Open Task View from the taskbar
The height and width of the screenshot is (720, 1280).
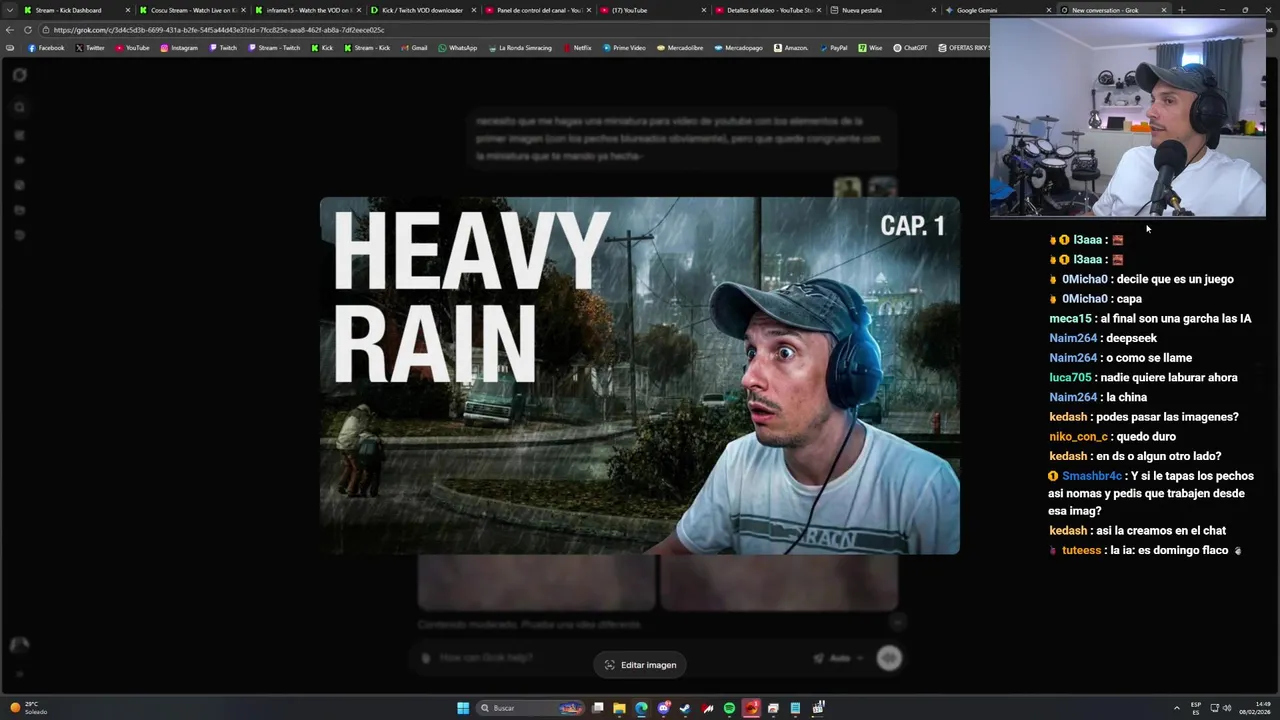(597, 708)
